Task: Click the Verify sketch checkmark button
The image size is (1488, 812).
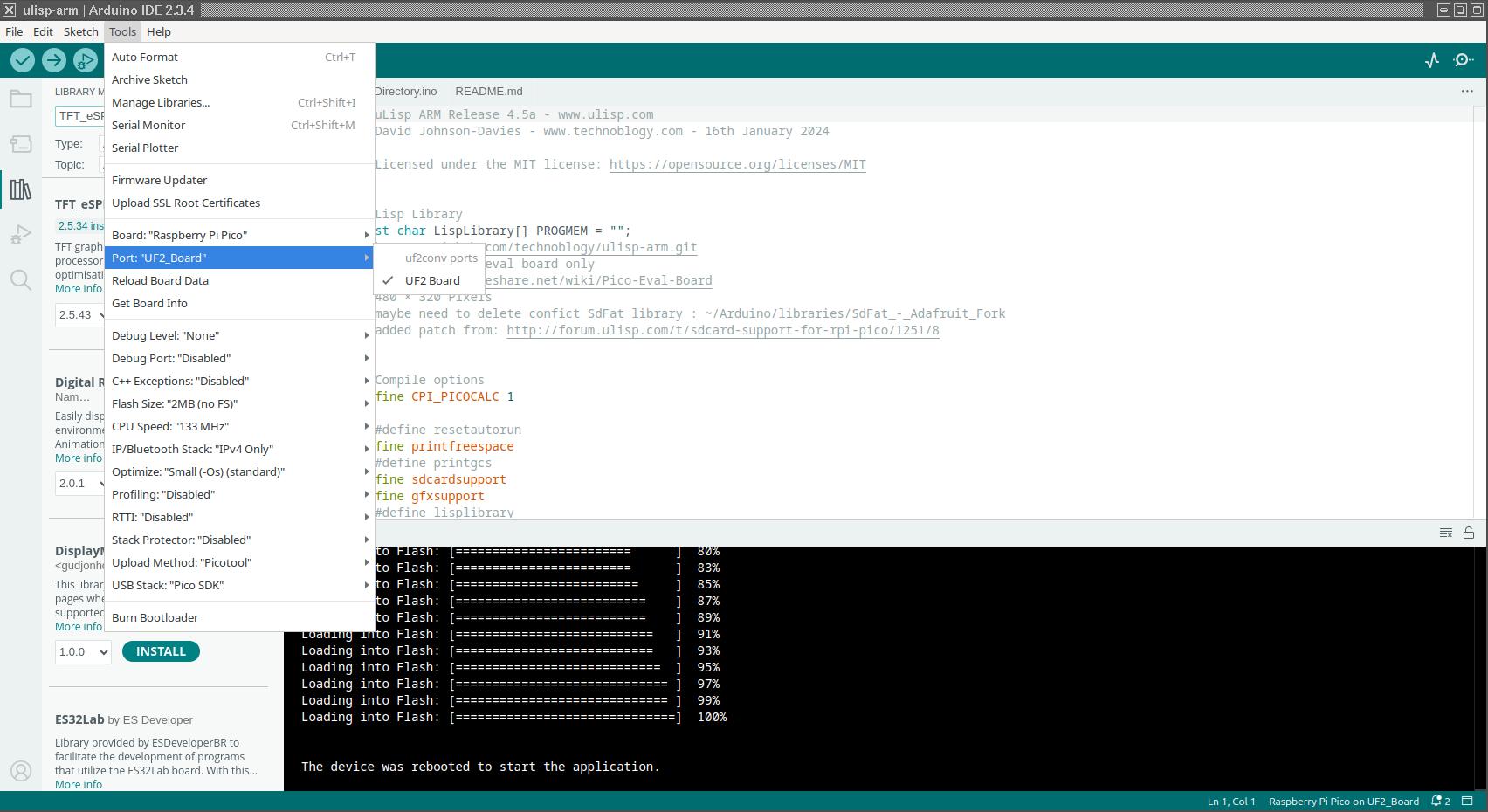Action: click(23, 60)
